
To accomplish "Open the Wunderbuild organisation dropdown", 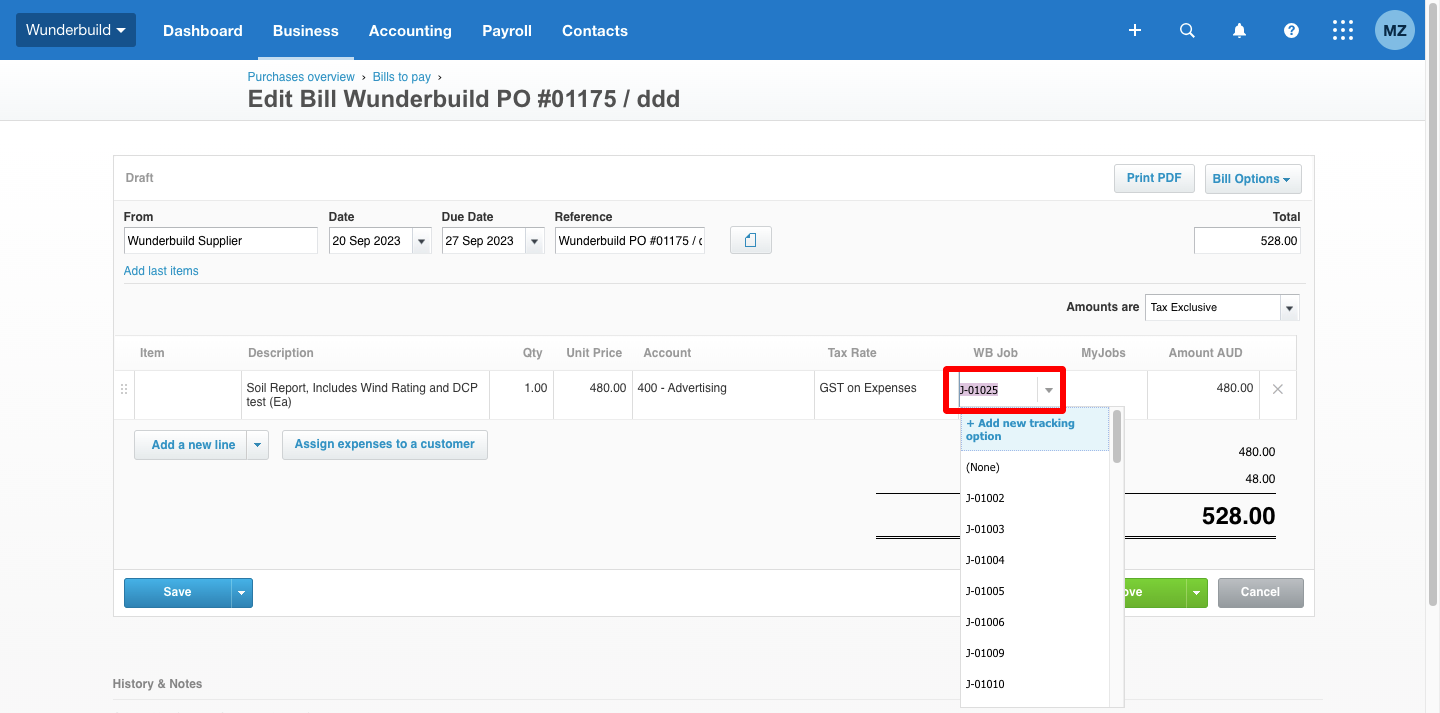I will tap(76, 30).
